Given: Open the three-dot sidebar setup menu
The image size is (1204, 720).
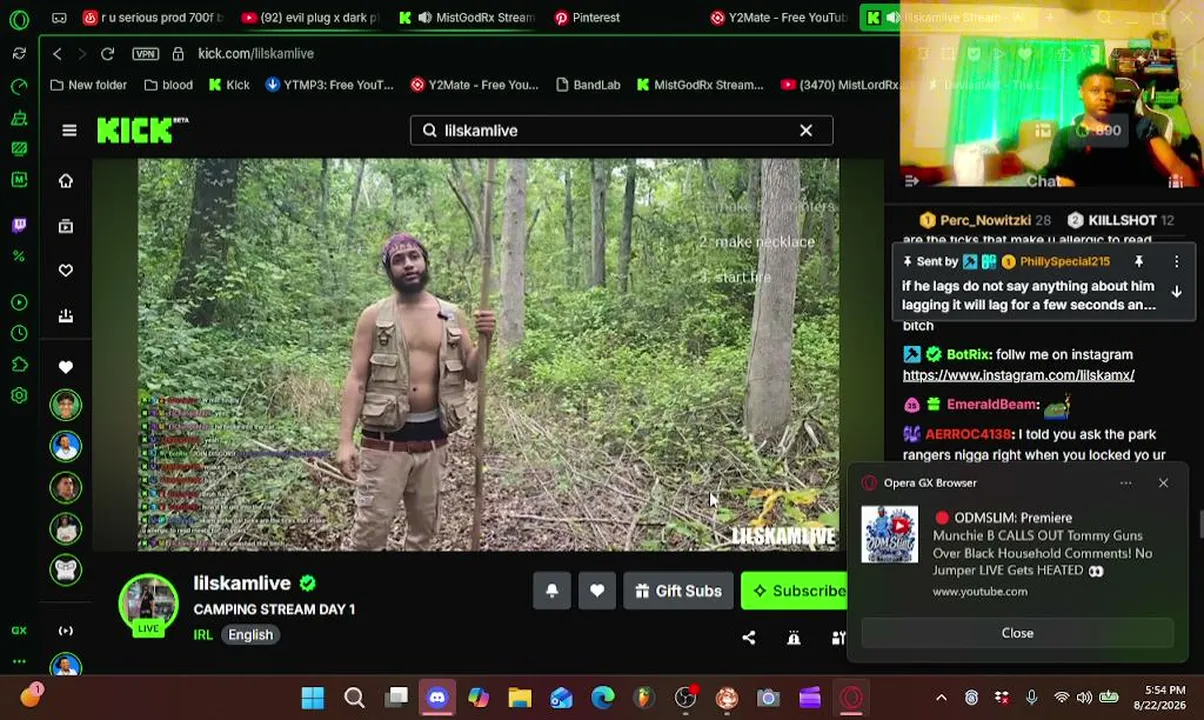Looking at the screenshot, I should pyautogui.click(x=19, y=661).
